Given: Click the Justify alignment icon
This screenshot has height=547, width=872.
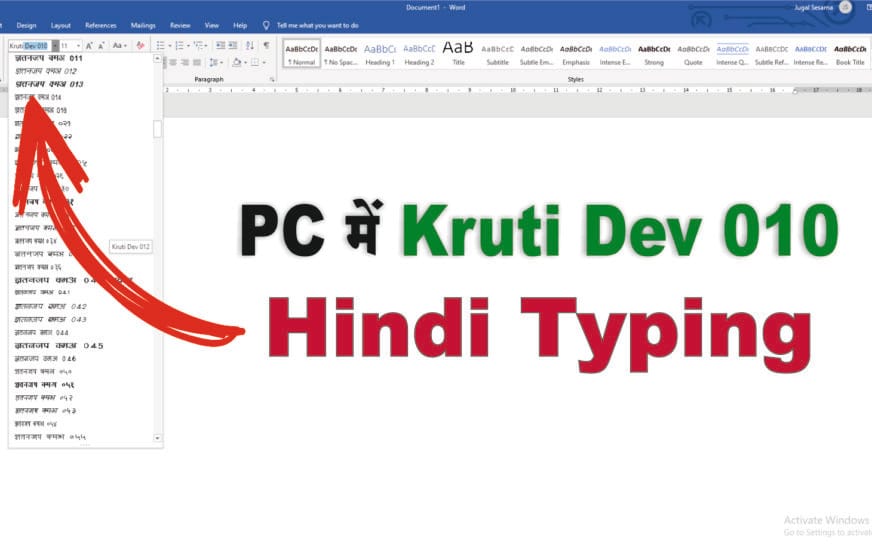Looking at the screenshot, I should tap(196, 62).
